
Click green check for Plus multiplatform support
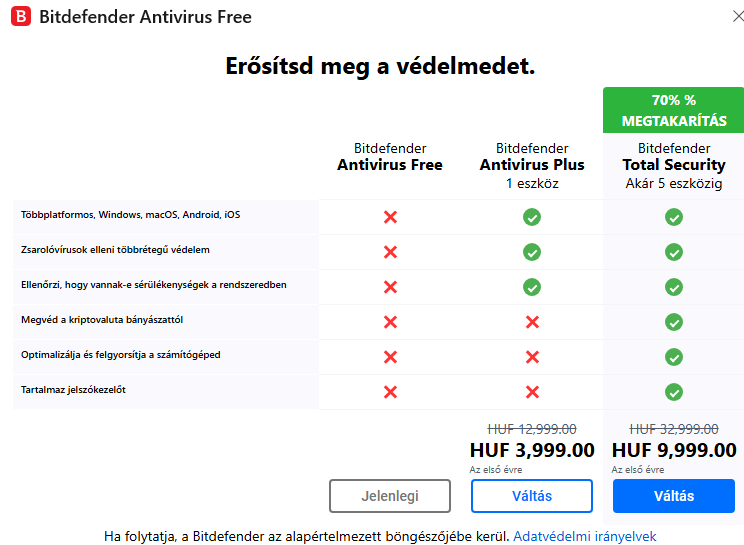[532, 217]
